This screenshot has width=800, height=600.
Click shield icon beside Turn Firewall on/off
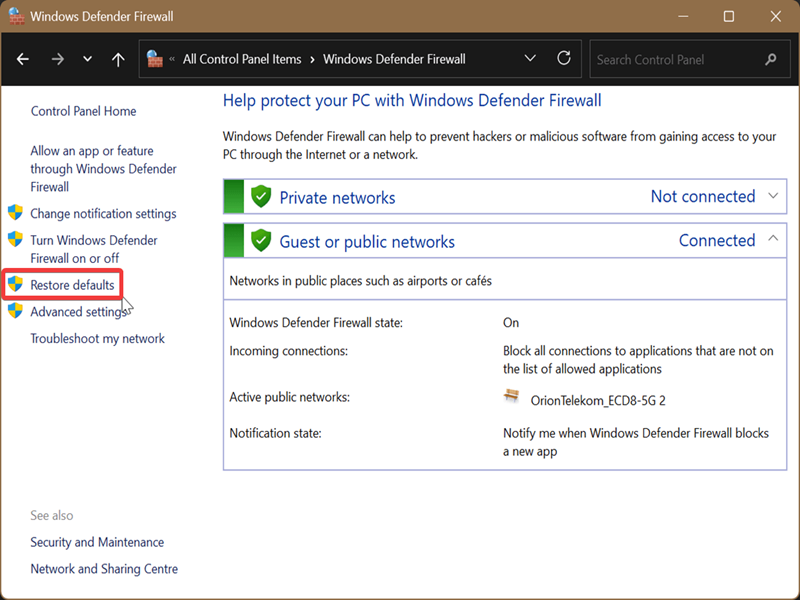[15, 239]
